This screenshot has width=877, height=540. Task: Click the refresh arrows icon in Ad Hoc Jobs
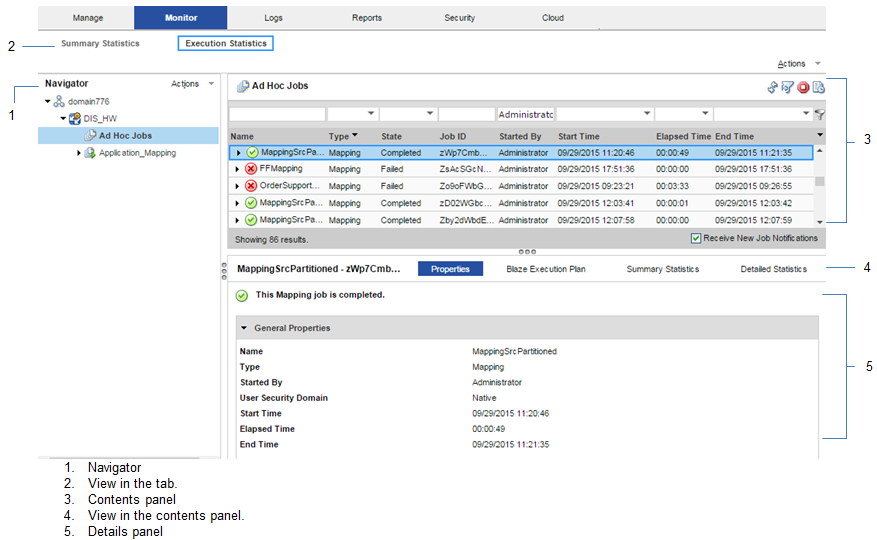[x=772, y=88]
